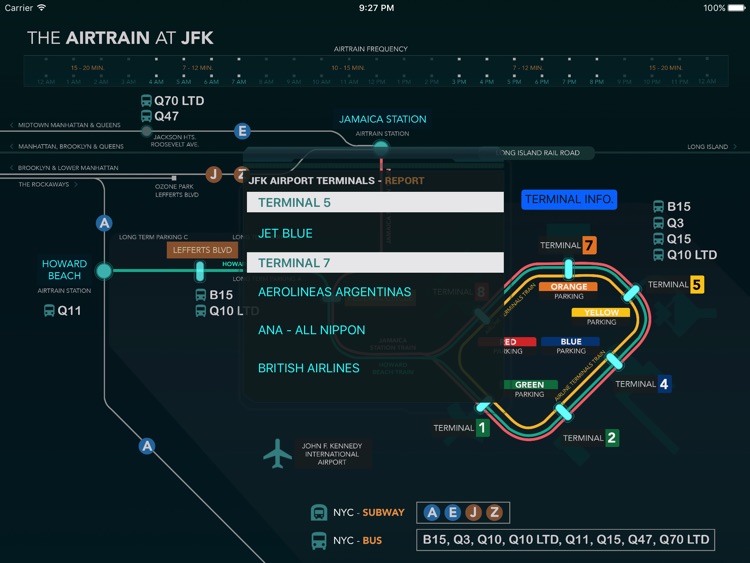750x563 pixels.
Task: Tap Terminal 7 orange number badge
Action: tap(589, 245)
